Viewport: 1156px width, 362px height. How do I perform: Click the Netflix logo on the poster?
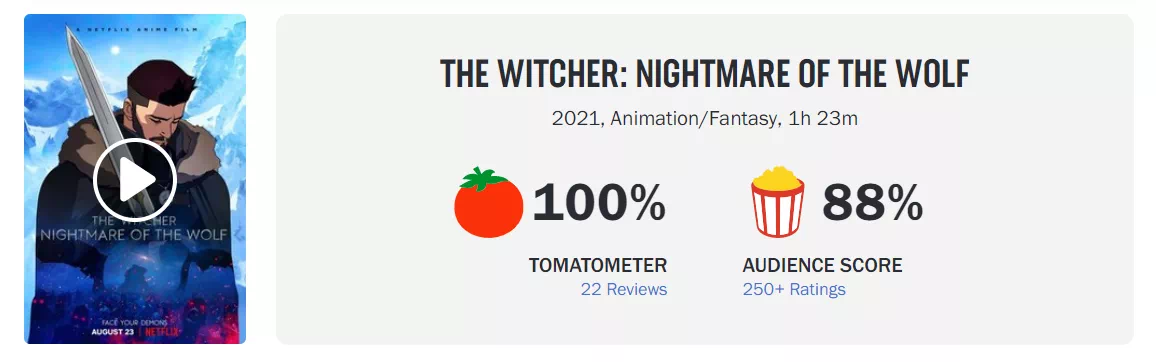point(160,331)
